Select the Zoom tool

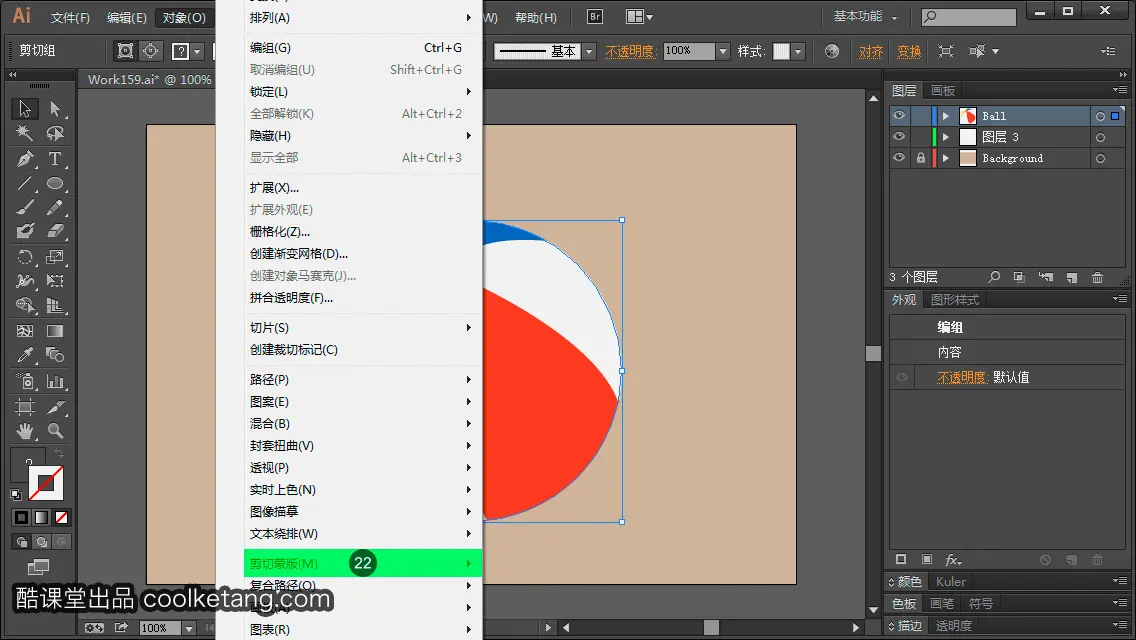coord(55,431)
